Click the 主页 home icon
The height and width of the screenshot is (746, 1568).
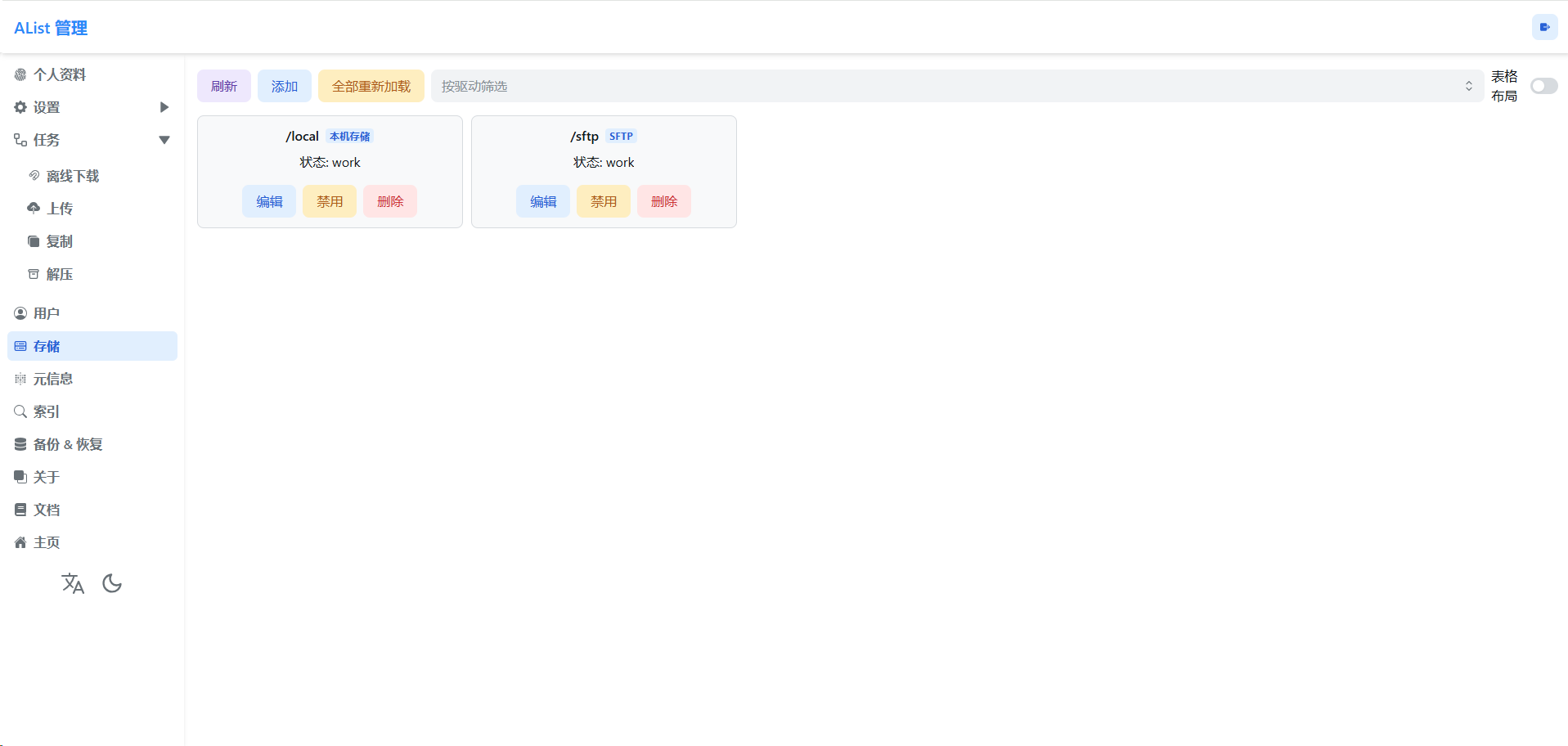point(20,542)
